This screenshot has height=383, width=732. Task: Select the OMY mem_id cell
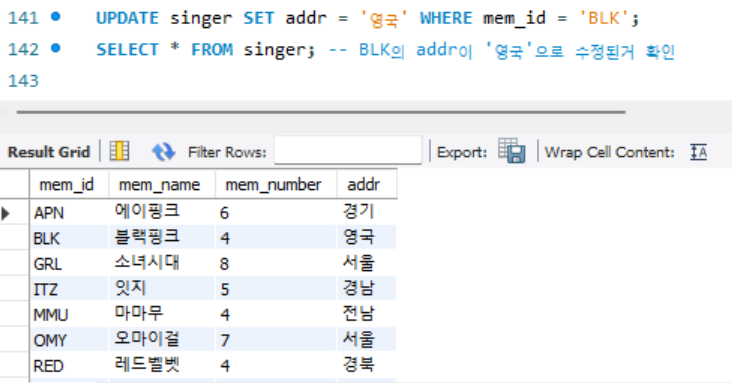tap(69, 340)
